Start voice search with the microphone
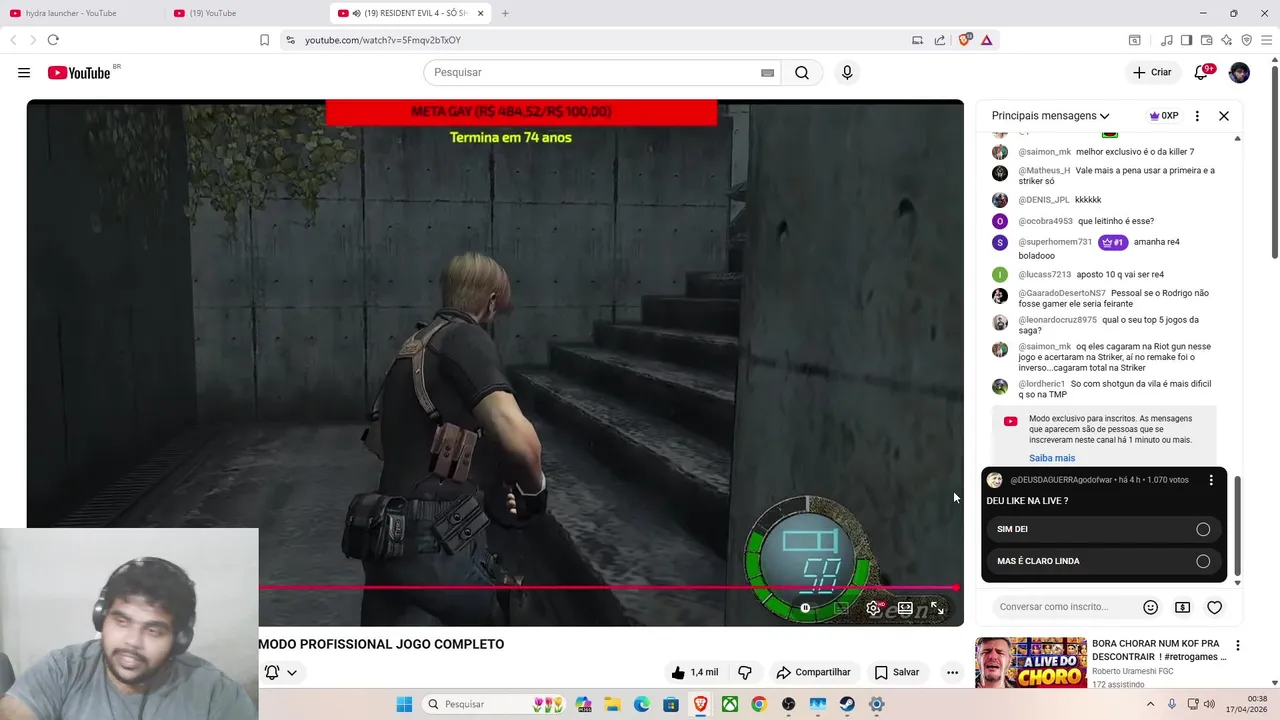 point(847,72)
